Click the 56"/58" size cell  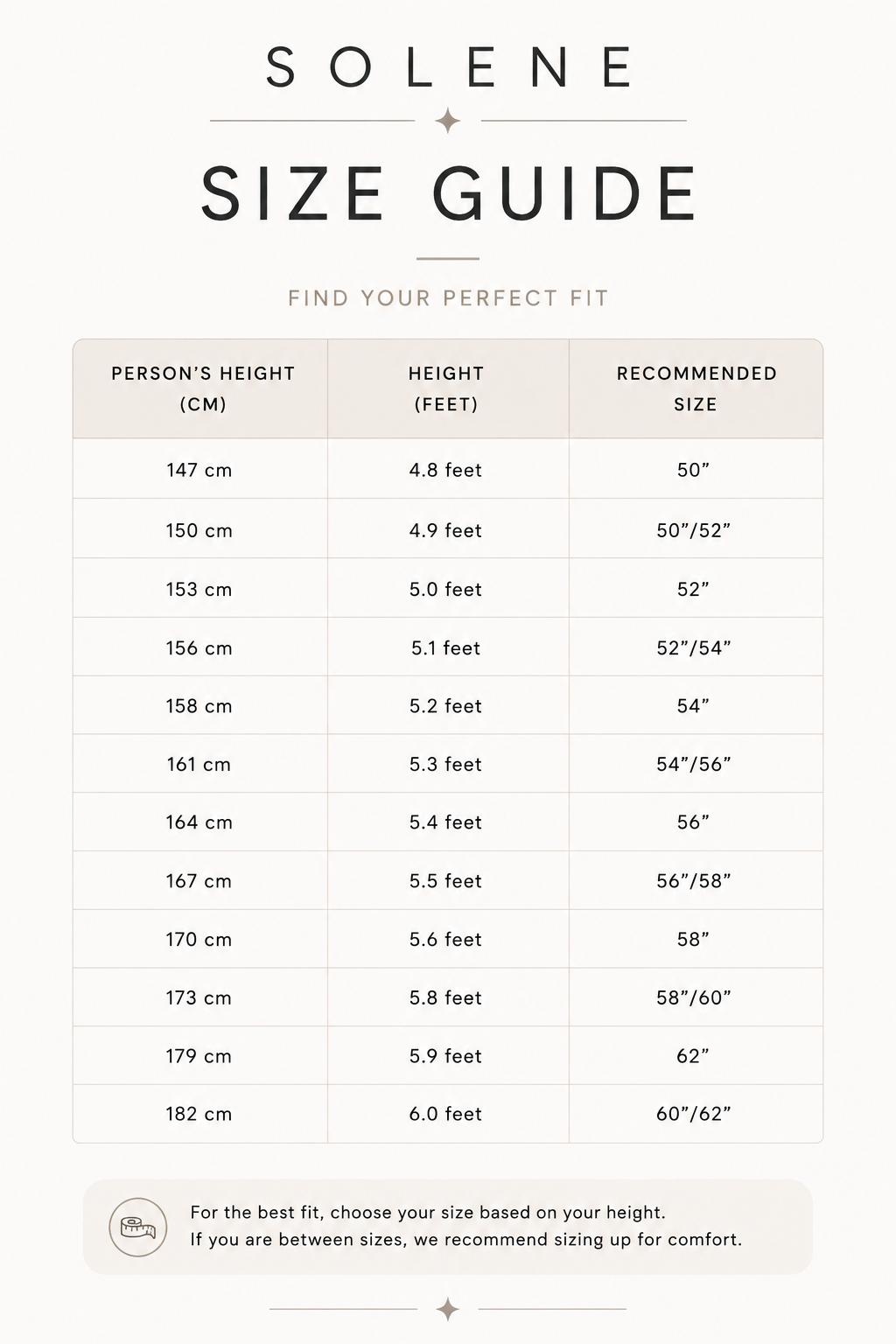pos(696,880)
